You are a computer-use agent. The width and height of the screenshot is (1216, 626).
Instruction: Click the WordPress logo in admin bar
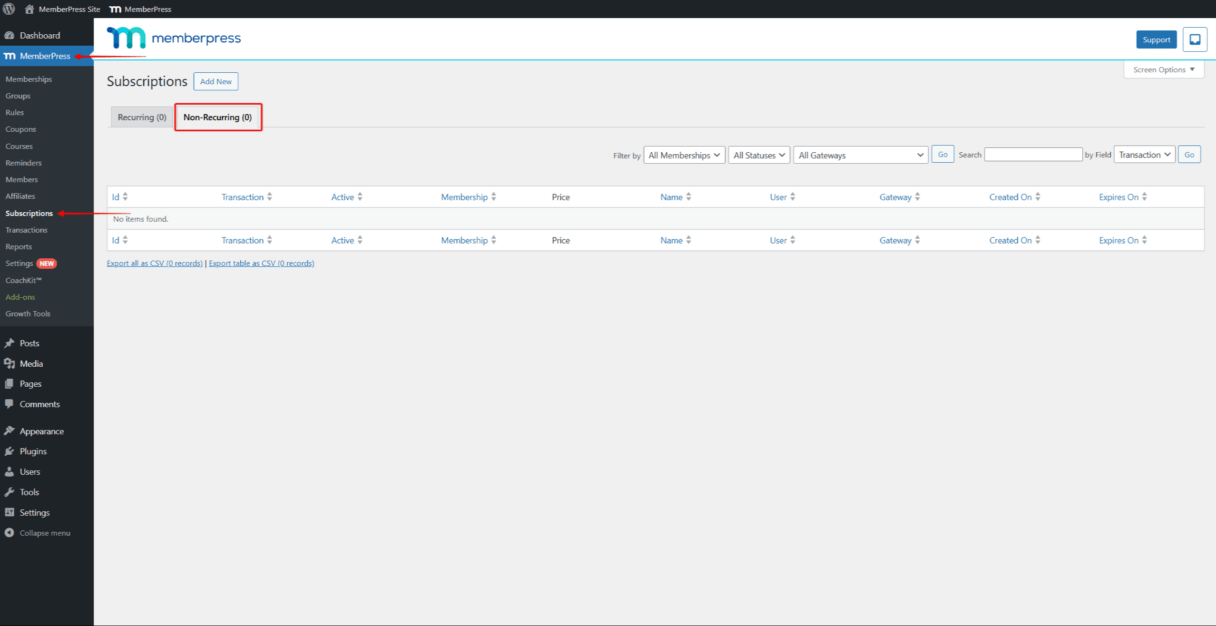(x=9, y=9)
